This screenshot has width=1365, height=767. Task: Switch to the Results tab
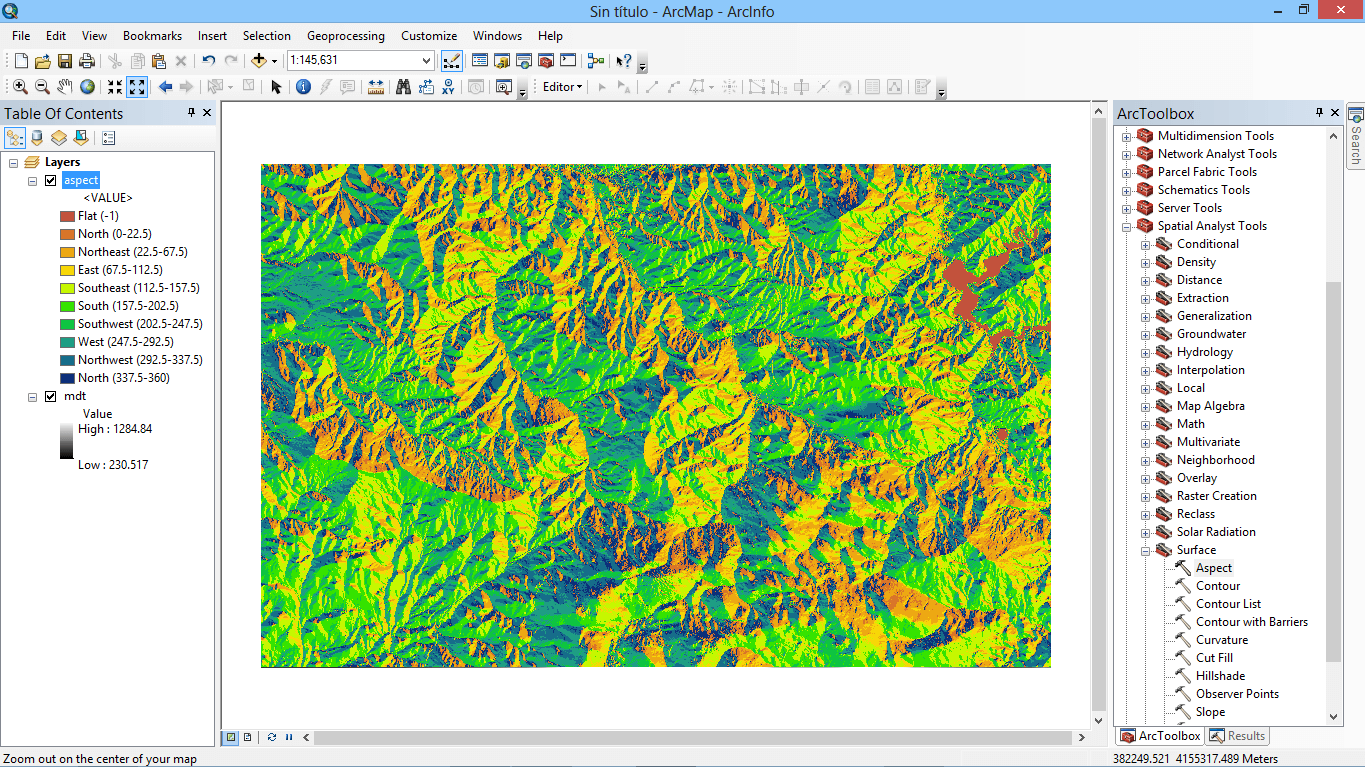[1237, 736]
